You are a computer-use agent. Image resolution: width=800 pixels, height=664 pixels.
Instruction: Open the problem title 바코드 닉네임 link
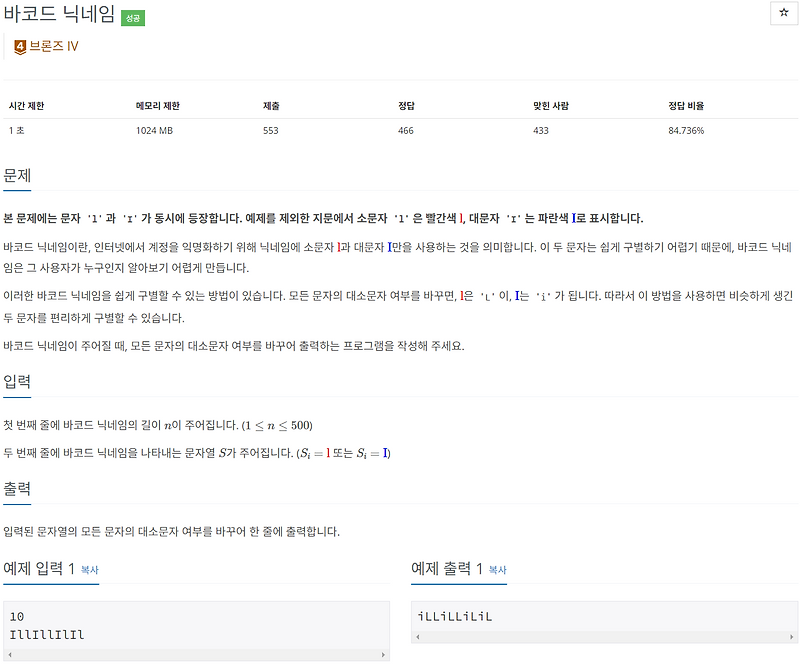pos(56,15)
